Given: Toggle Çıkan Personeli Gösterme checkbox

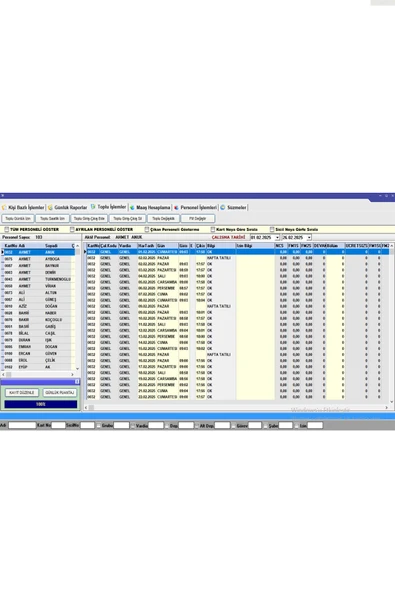Looking at the screenshot, I should coord(147,230).
